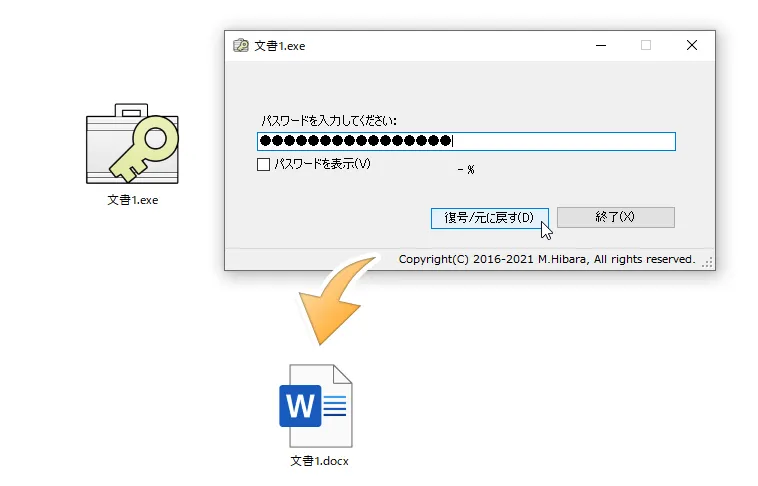
Task: Minimize the 文書1.exe window
Action: 601,45
